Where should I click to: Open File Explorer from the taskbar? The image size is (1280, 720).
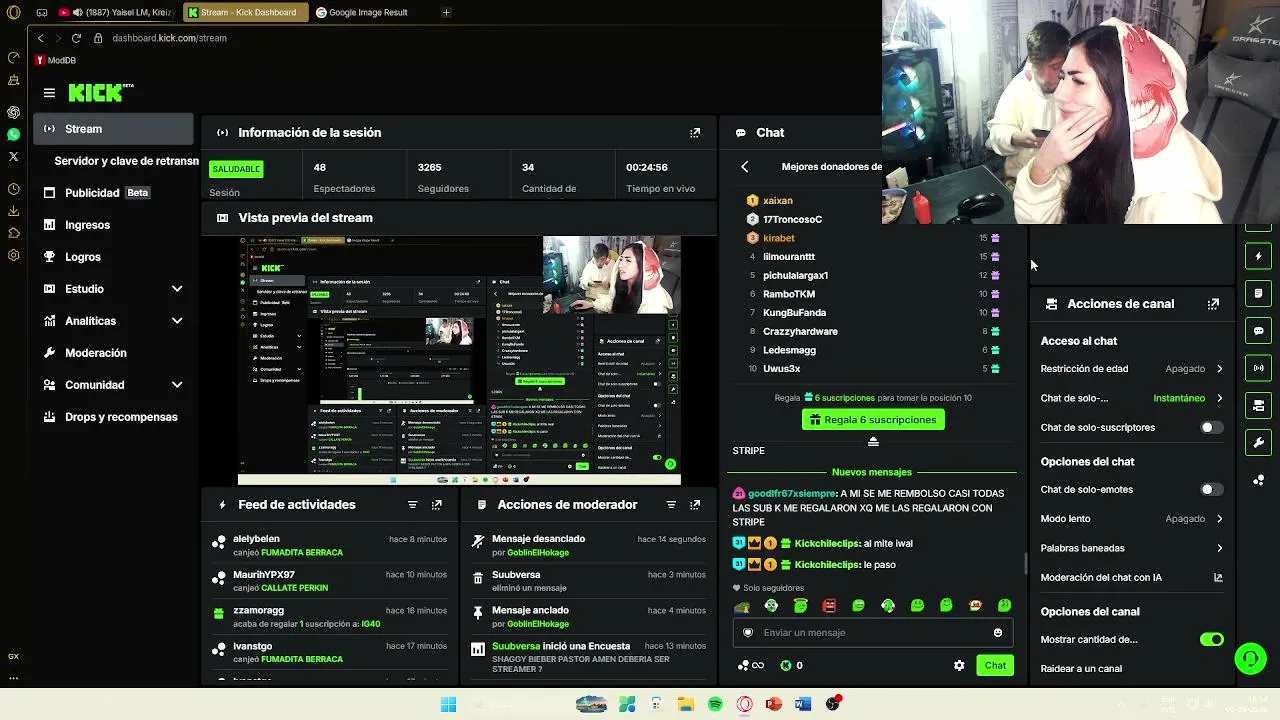click(x=686, y=705)
